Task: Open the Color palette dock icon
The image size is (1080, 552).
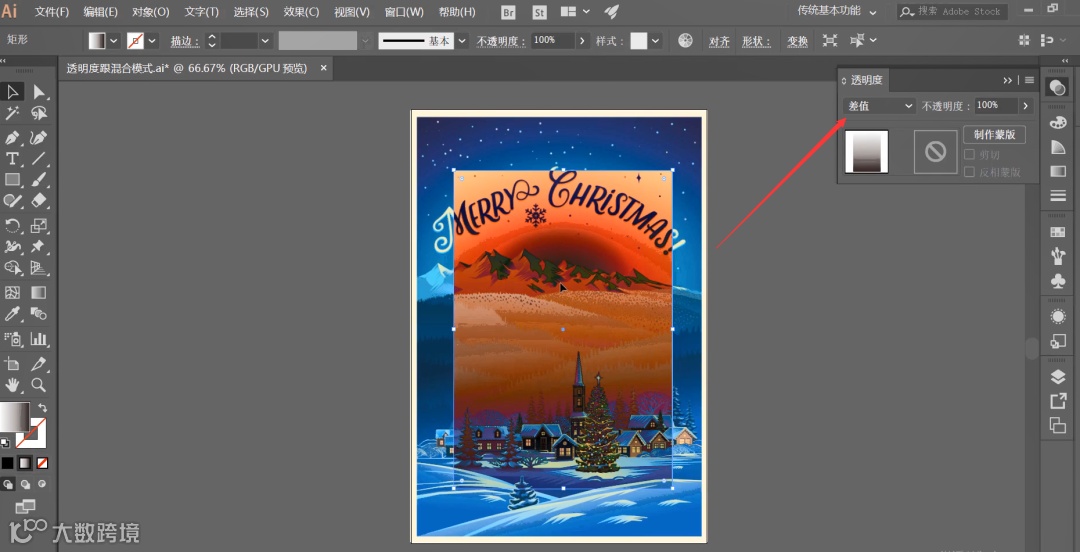Action: pyautogui.click(x=1057, y=123)
